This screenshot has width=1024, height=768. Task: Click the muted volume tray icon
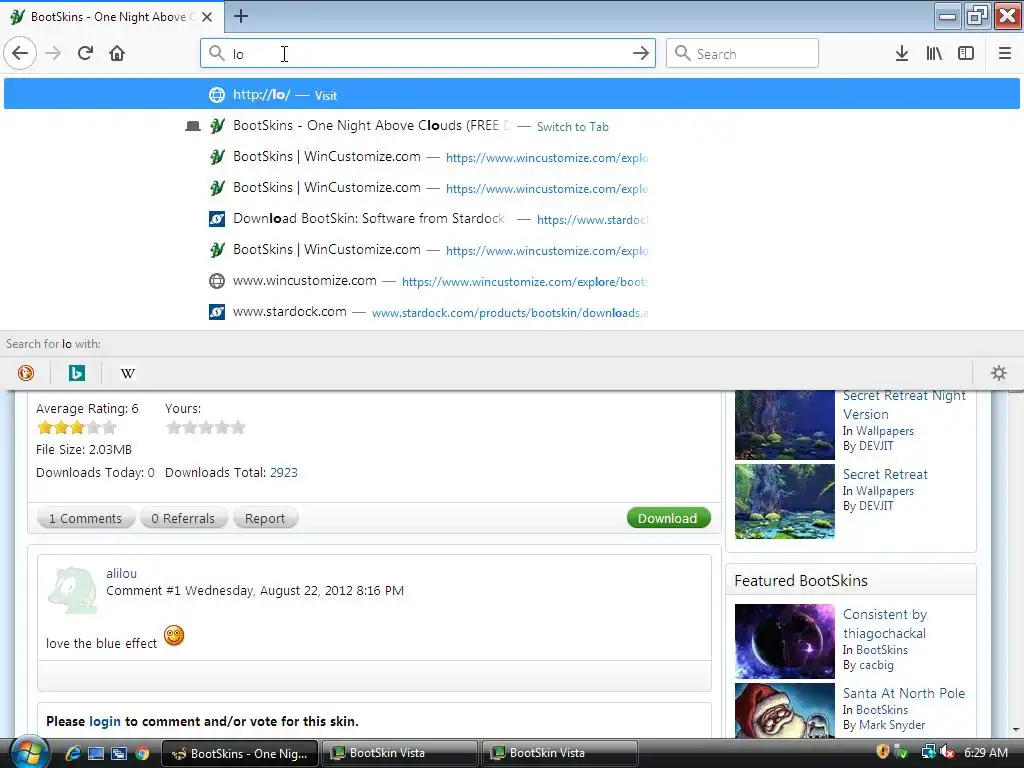pyautogui.click(x=946, y=752)
